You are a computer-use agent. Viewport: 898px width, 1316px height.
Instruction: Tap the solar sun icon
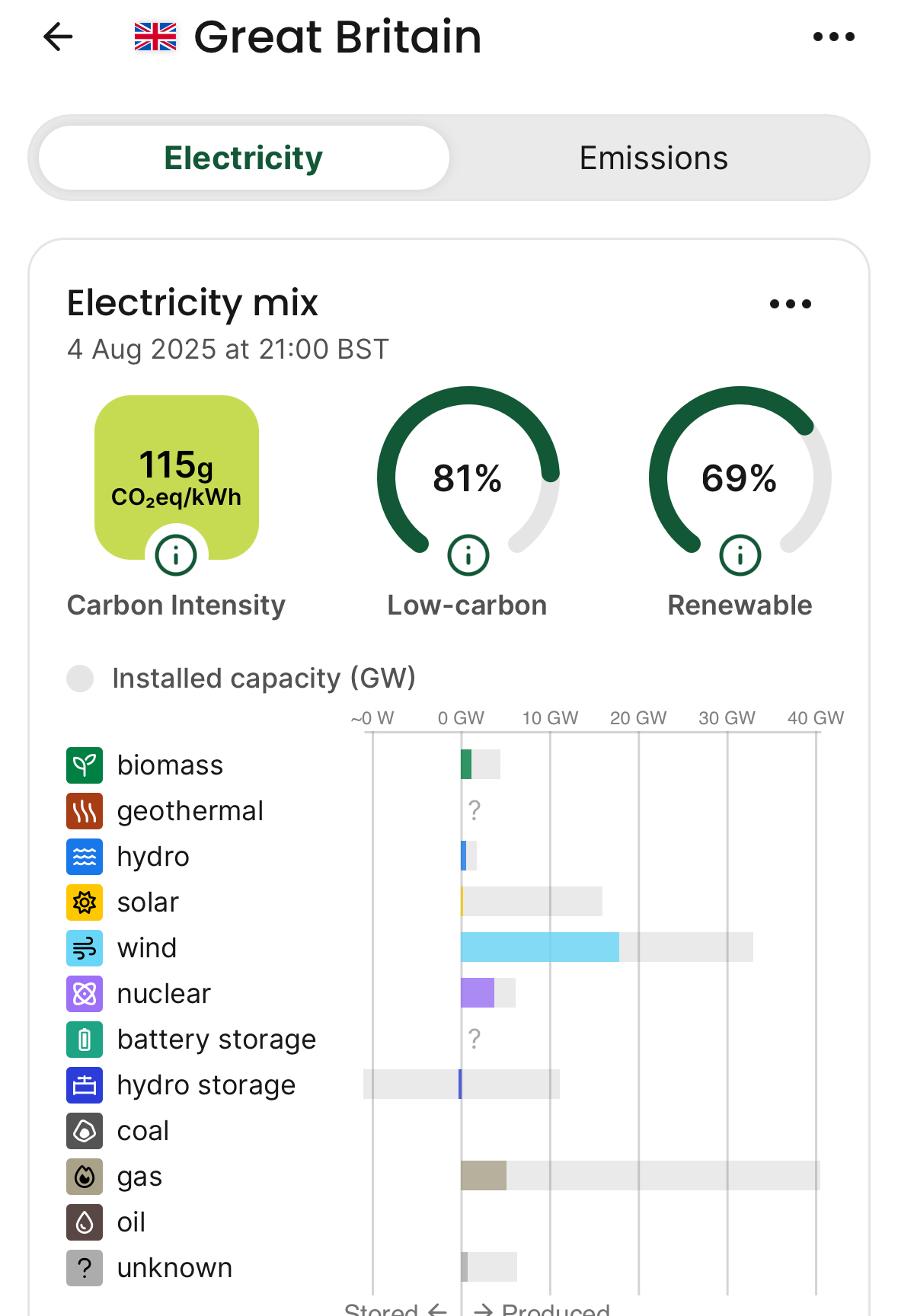(x=85, y=902)
